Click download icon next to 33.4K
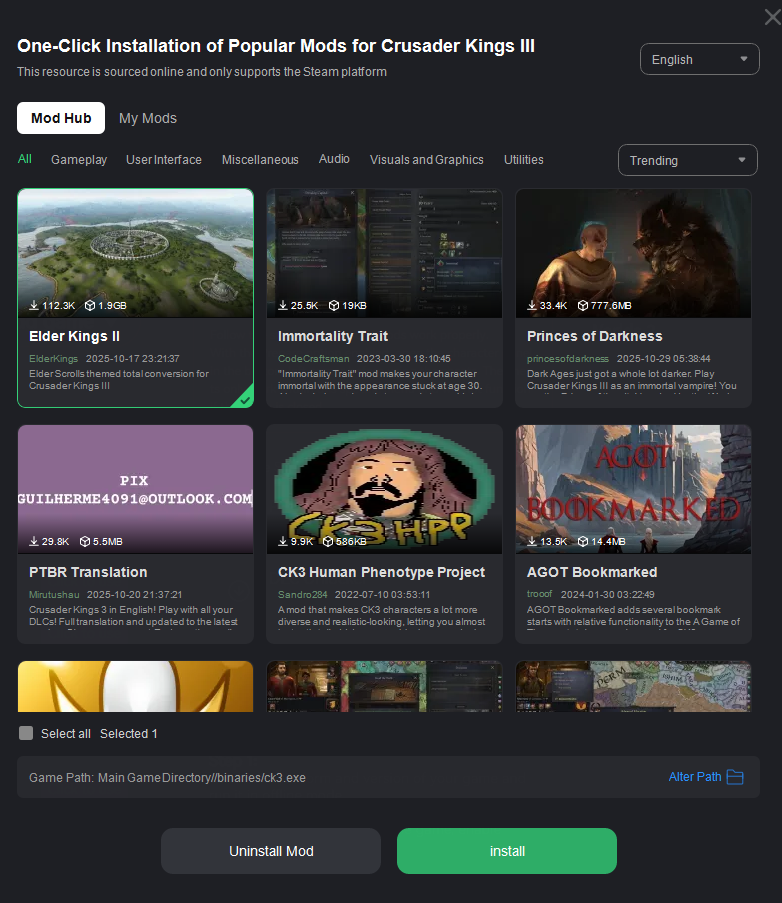782x903 pixels. (x=532, y=305)
